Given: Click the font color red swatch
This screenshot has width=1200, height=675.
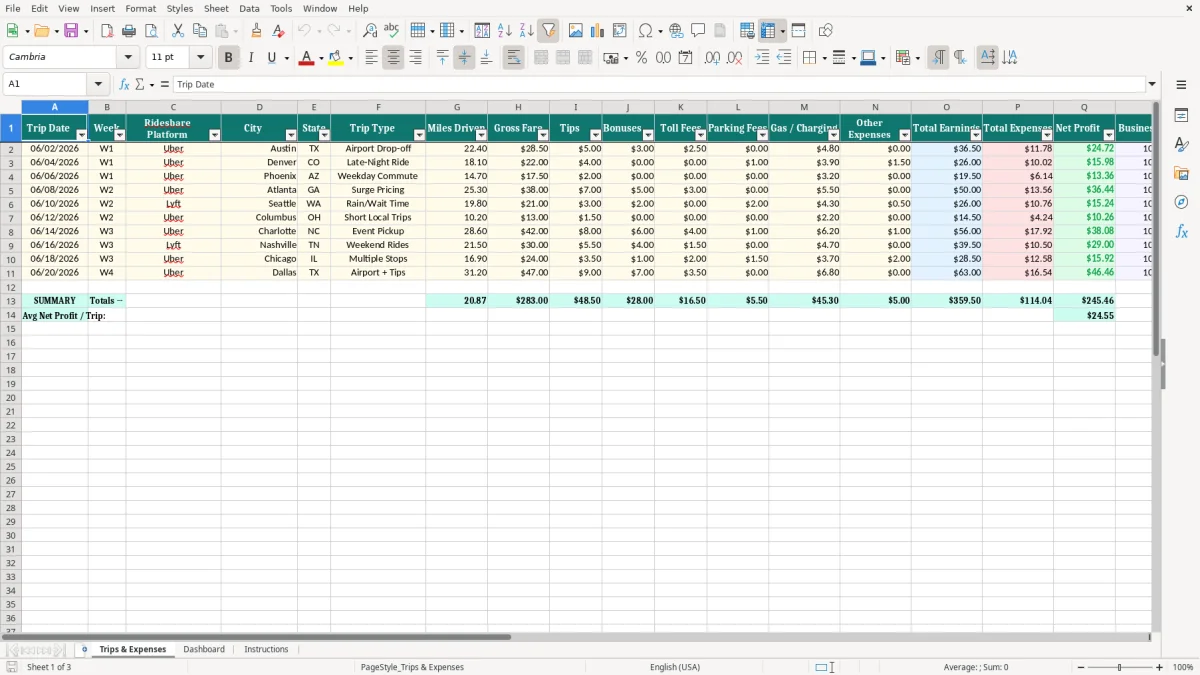Looking at the screenshot, I should coord(306,58).
